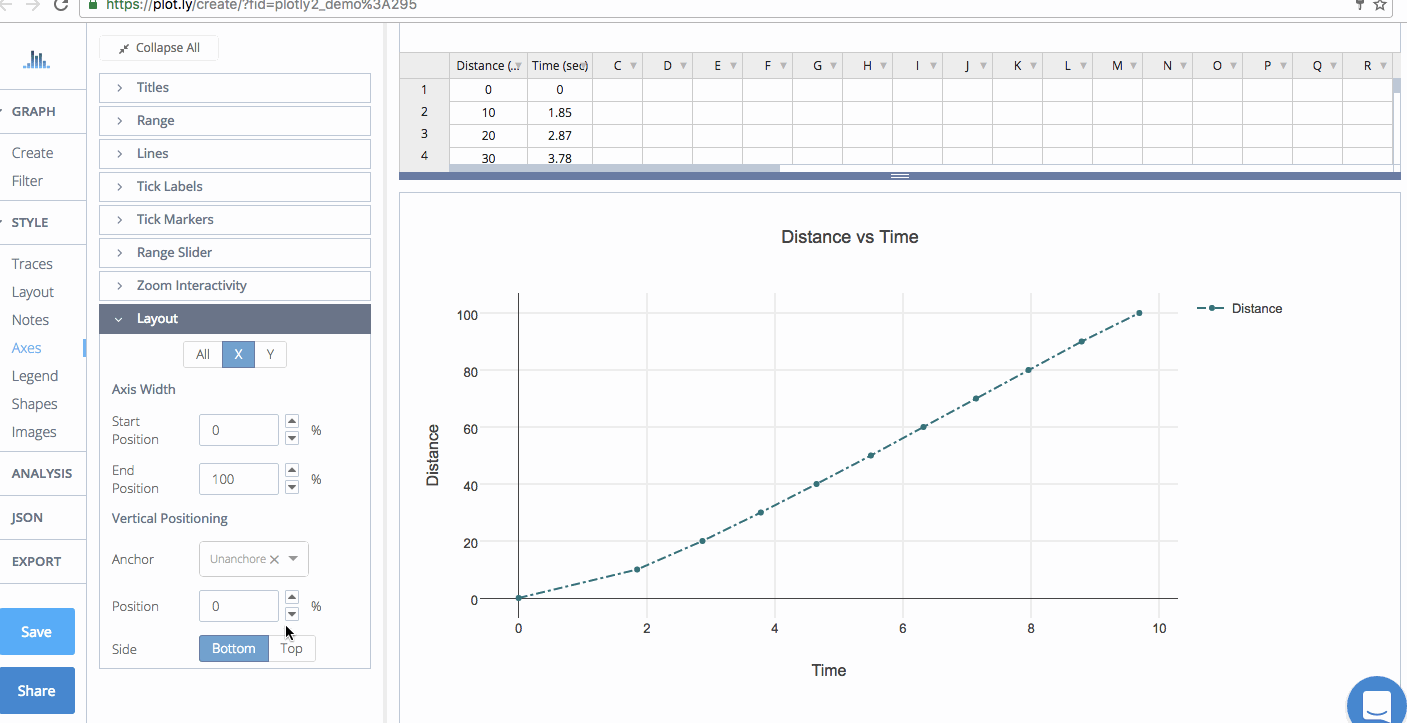The width and height of the screenshot is (1407, 723).
Task: Expand the Tick Labels section
Action: click(x=235, y=186)
